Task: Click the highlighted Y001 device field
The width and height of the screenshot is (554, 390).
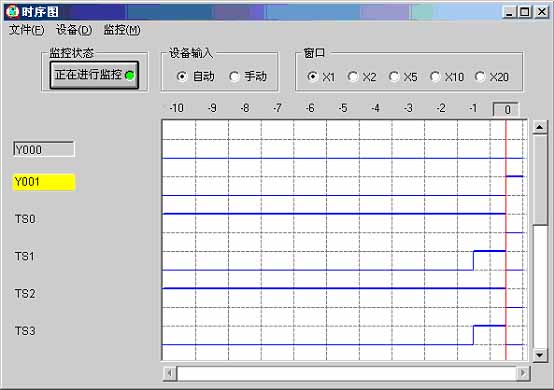Action: pyautogui.click(x=44, y=182)
